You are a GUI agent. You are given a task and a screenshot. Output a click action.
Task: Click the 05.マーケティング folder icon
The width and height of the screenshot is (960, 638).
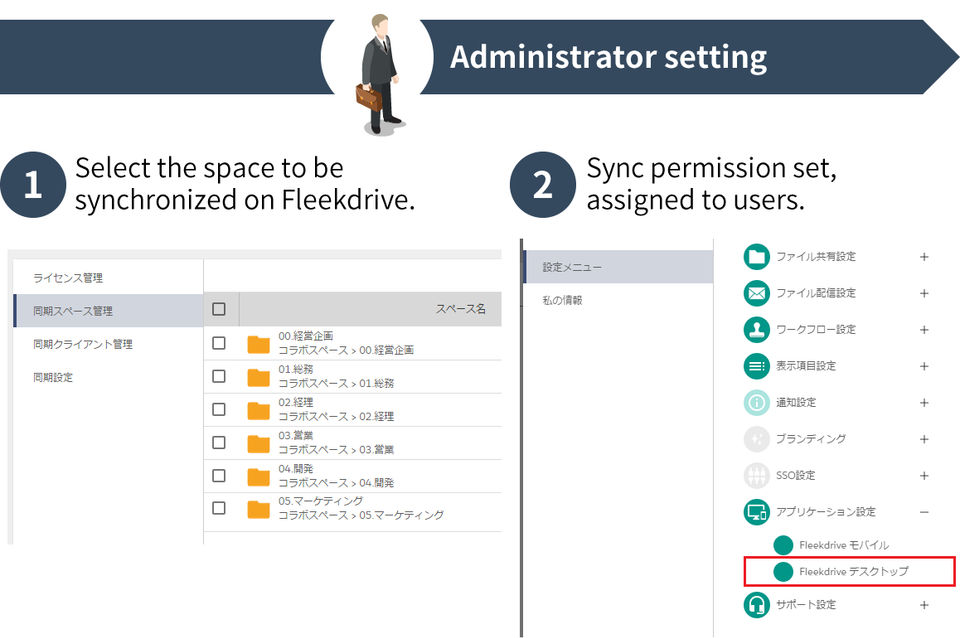click(x=259, y=508)
